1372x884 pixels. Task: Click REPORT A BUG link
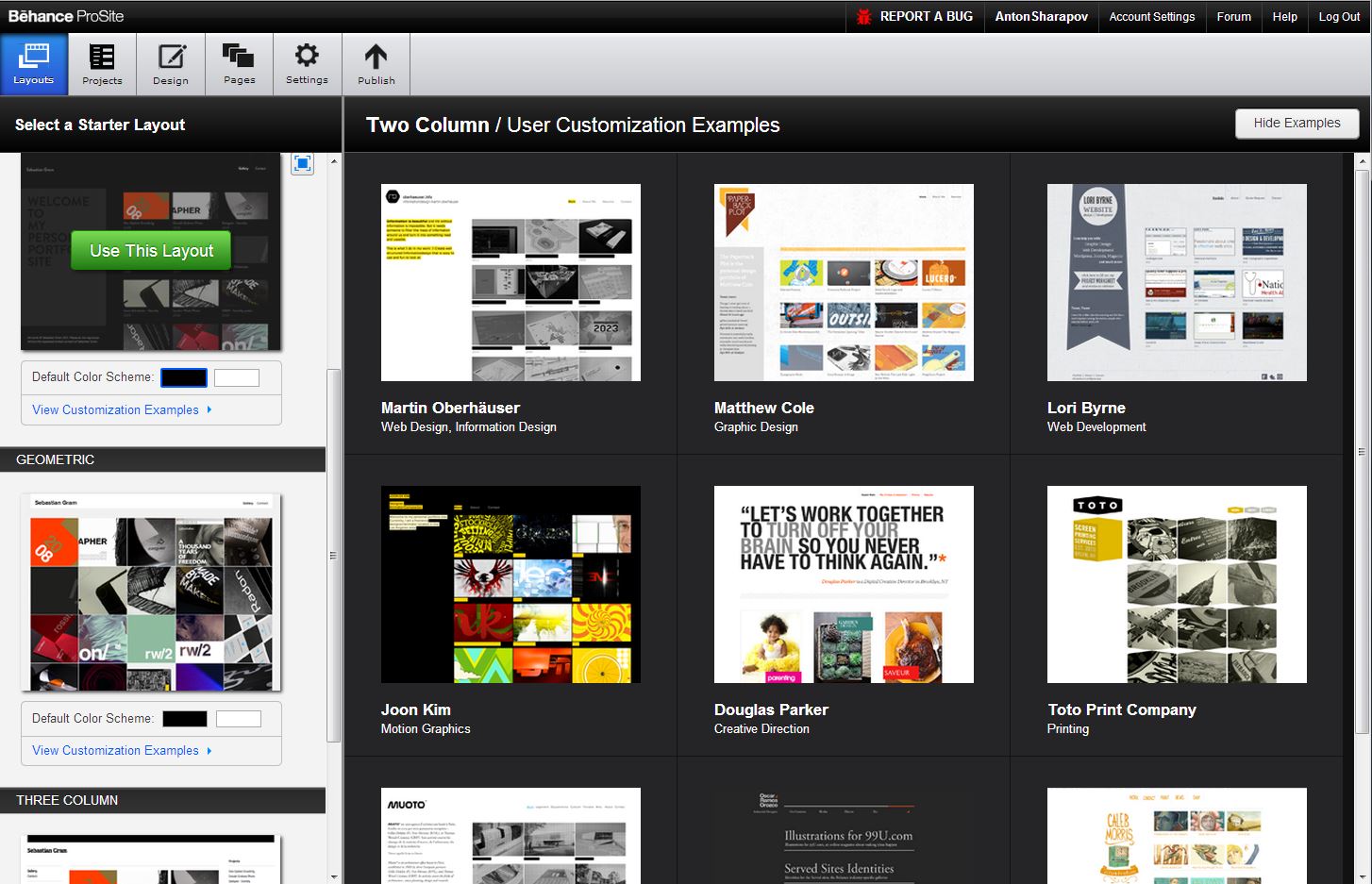pyautogui.click(x=926, y=16)
